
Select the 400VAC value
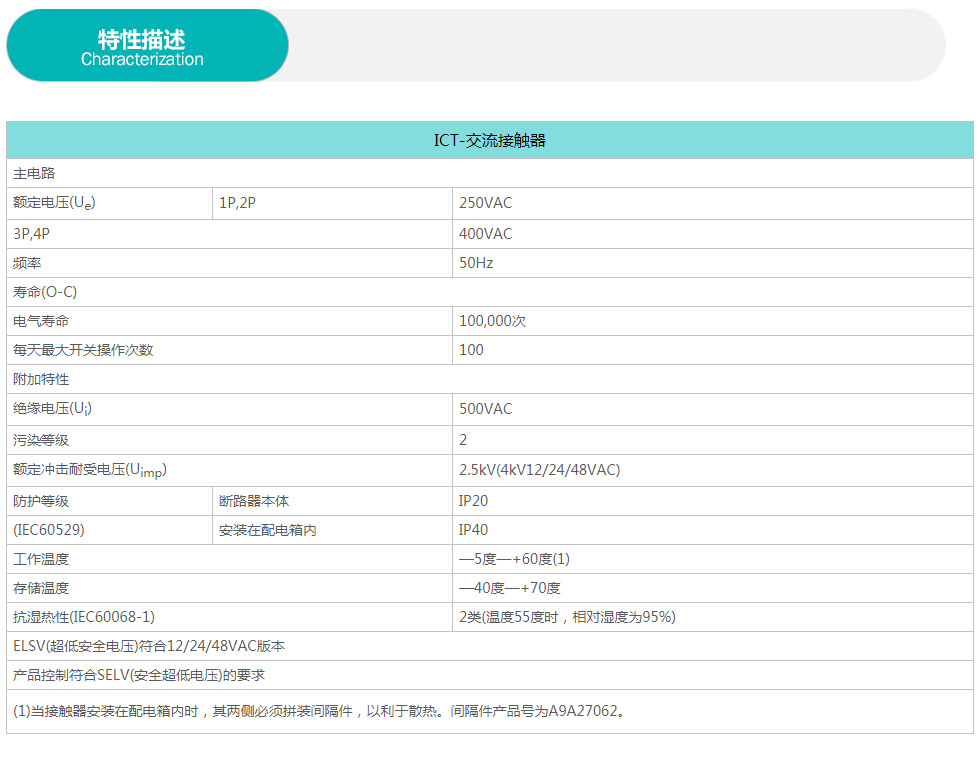click(x=486, y=234)
